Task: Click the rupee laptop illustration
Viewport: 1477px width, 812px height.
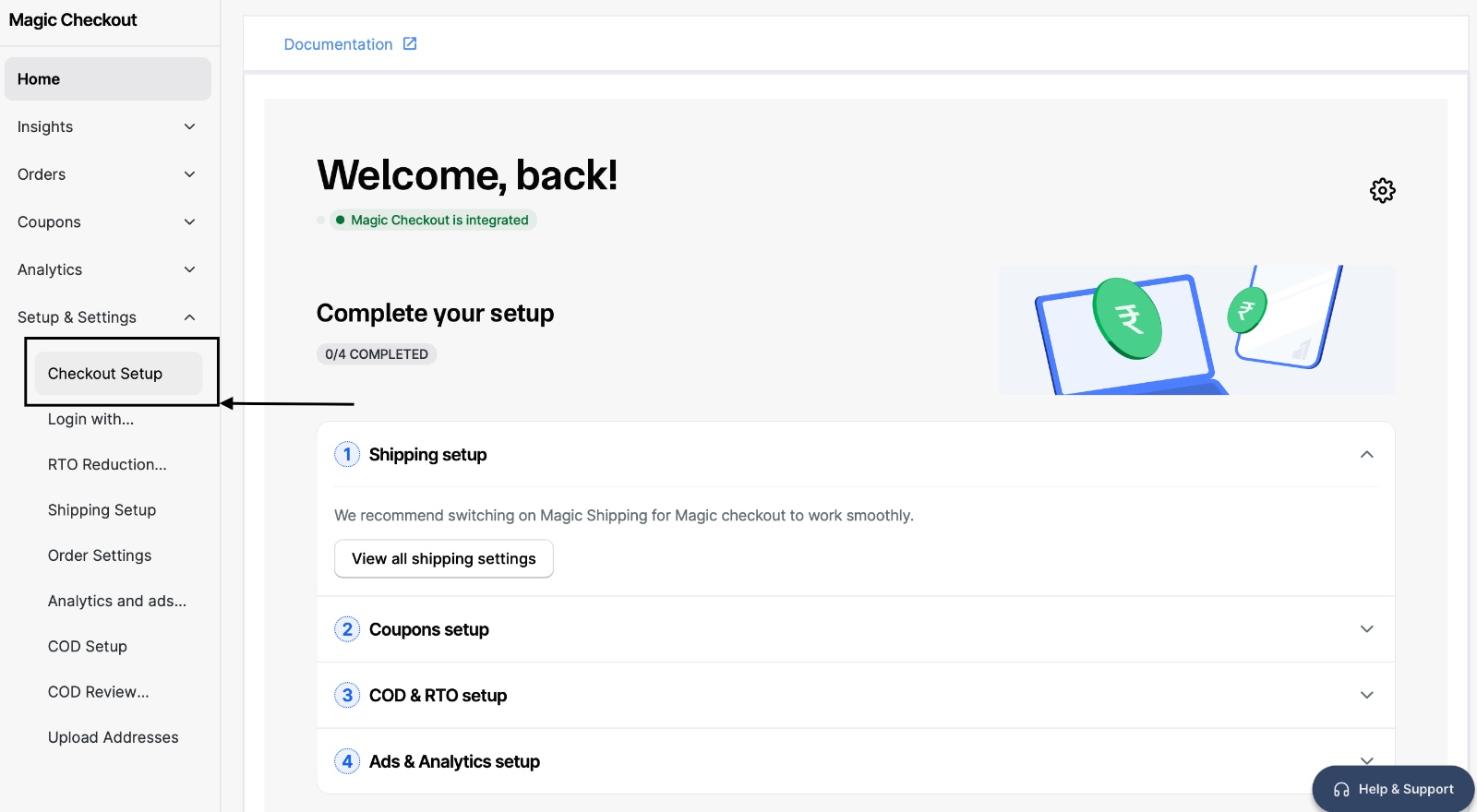Action: coord(1196,330)
